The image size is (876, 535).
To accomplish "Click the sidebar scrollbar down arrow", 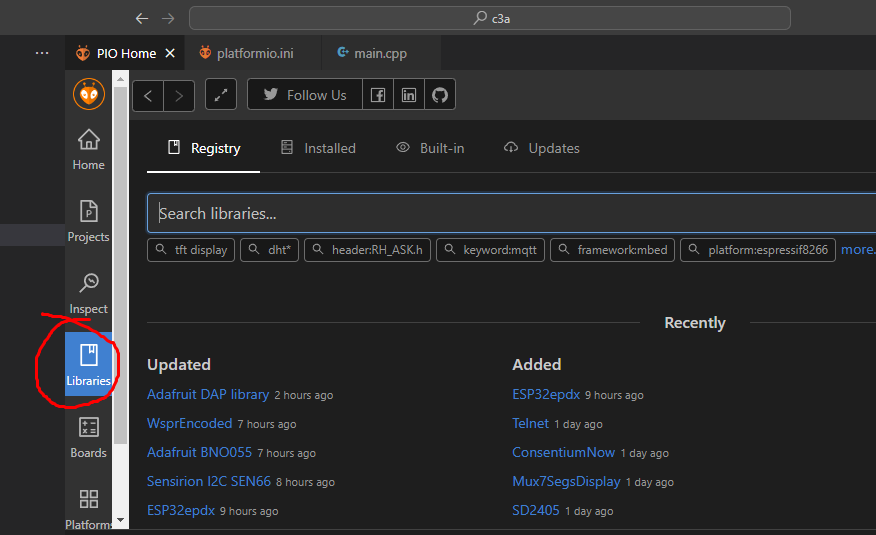I will 121,521.
